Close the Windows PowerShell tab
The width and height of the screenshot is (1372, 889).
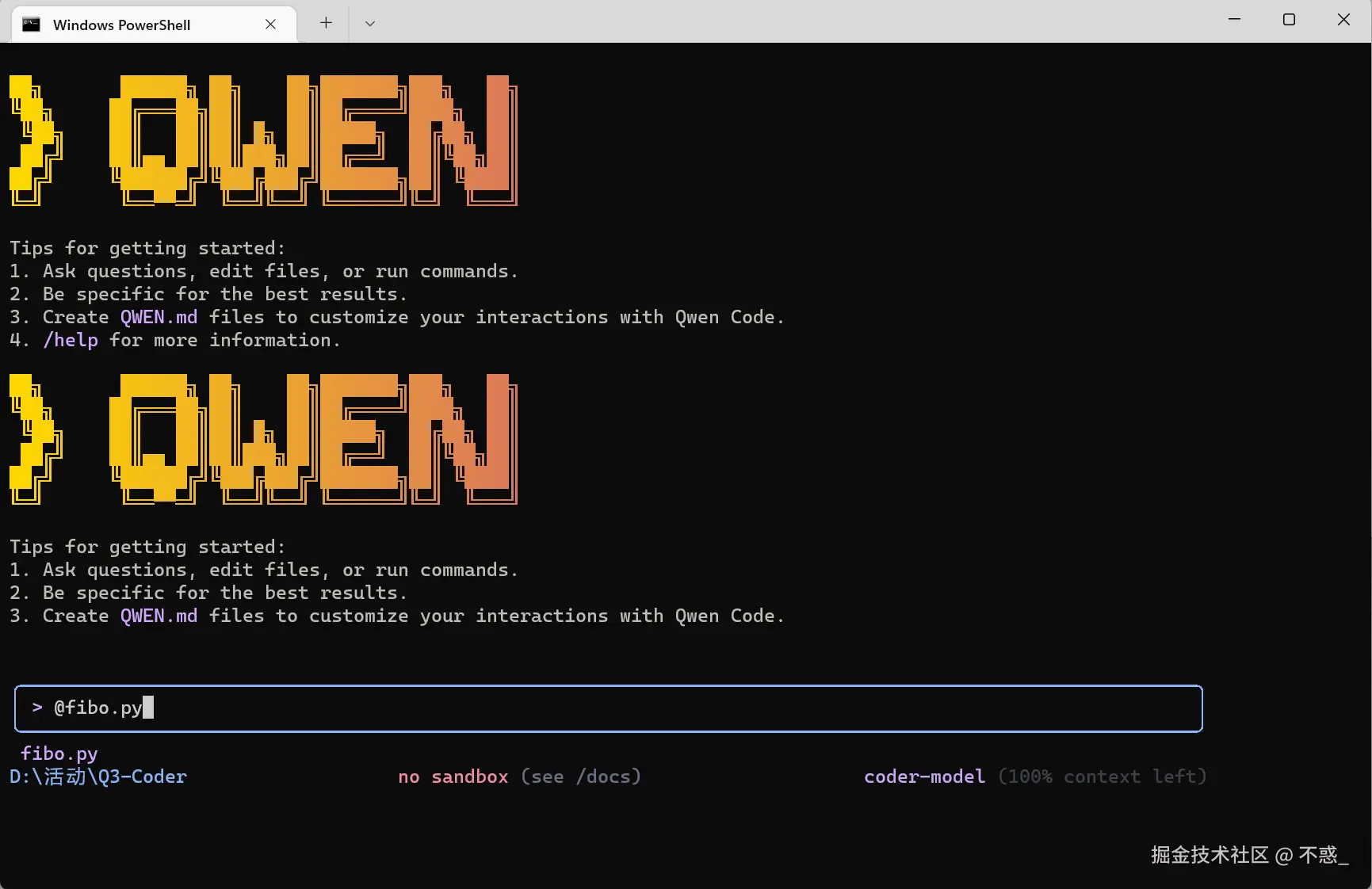[x=270, y=25]
